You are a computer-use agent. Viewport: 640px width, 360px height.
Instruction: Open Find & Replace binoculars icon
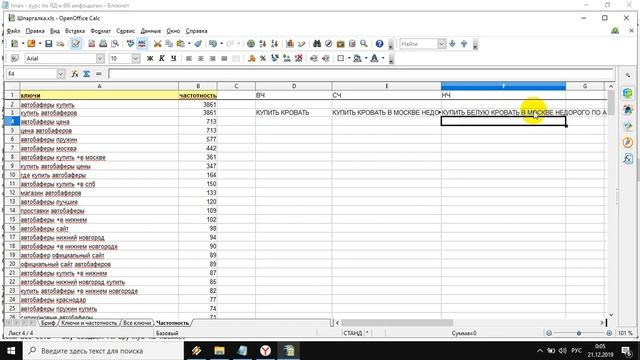click(x=317, y=44)
